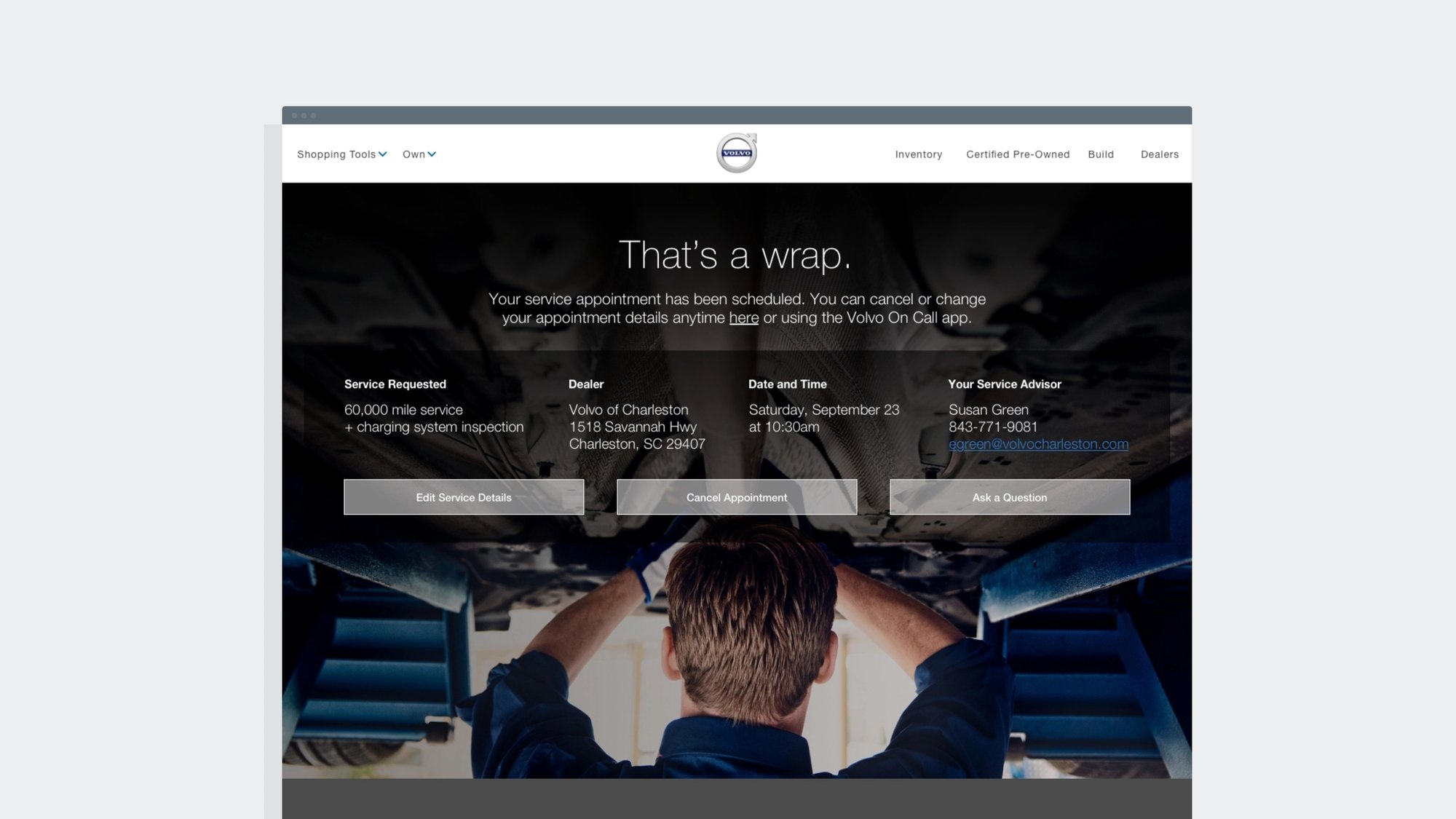
Task: Click the 'at 10:30am' time text
Action: pyautogui.click(x=784, y=427)
